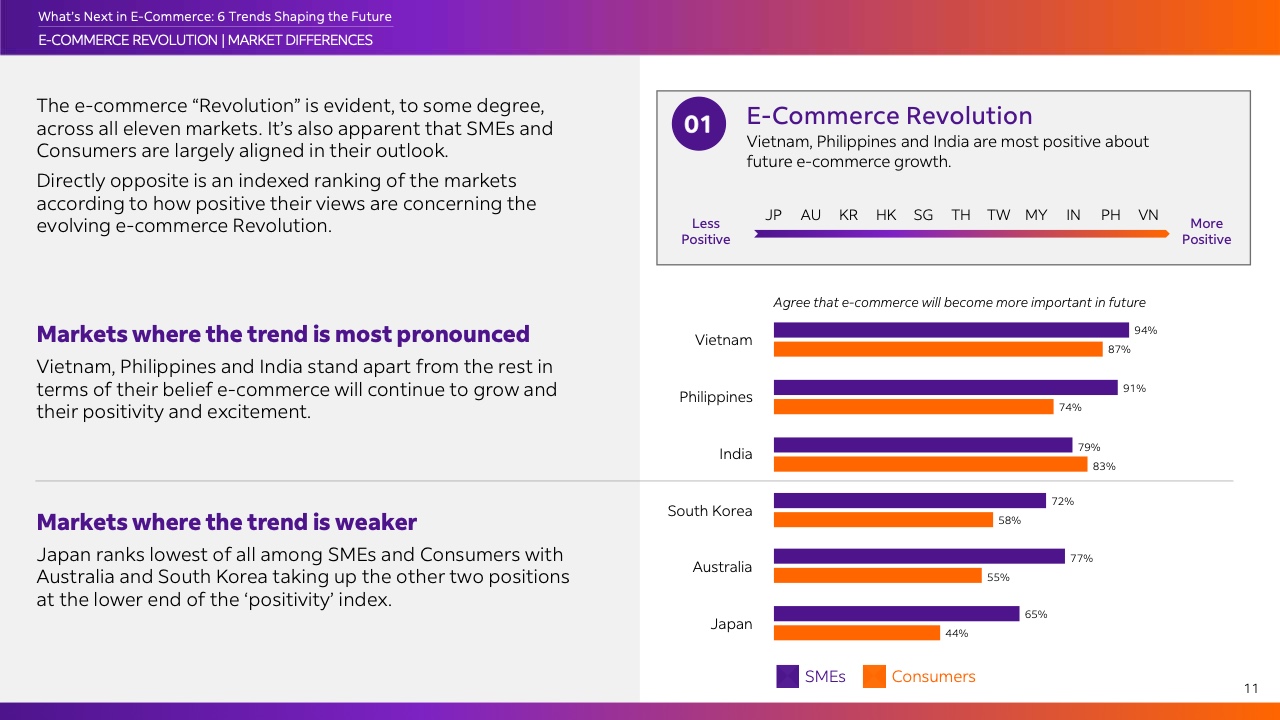Screen dimensions: 1280x720
Task: Select the JP market code on scale
Action: pyautogui.click(x=773, y=215)
